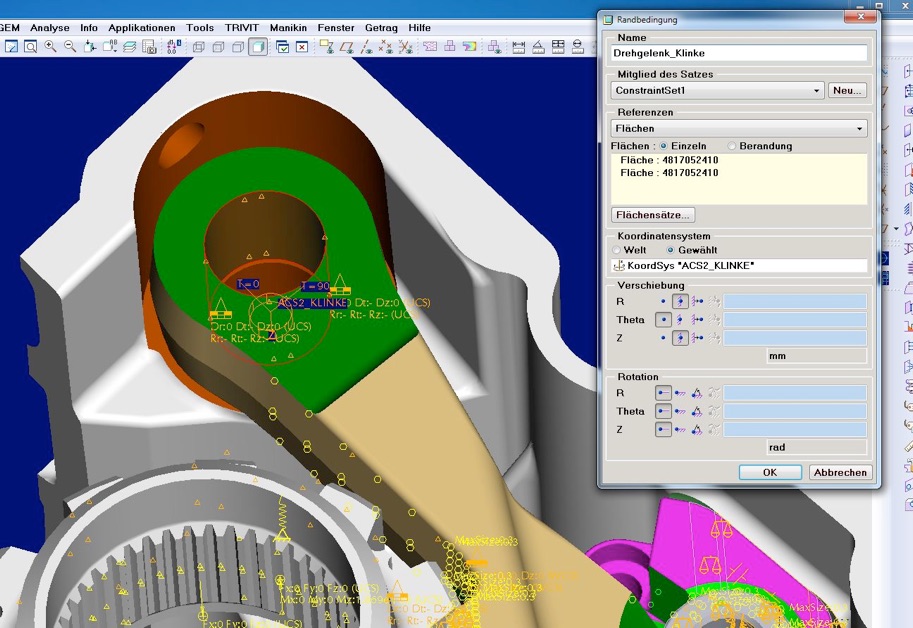Viewport: 913px width, 628px height.
Task: Toggle prescribed rotation for Rotation Theta
Action: coord(697,411)
